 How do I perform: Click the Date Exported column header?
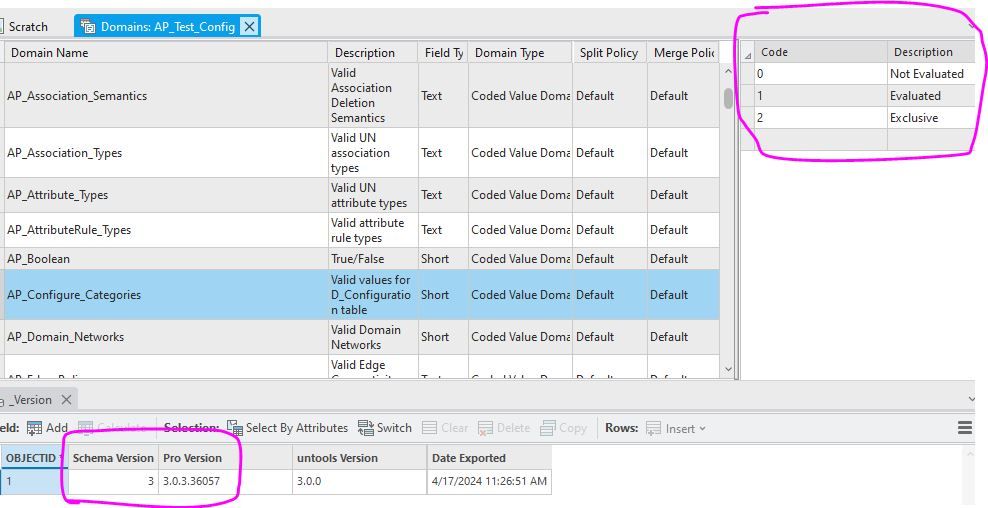pos(490,458)
